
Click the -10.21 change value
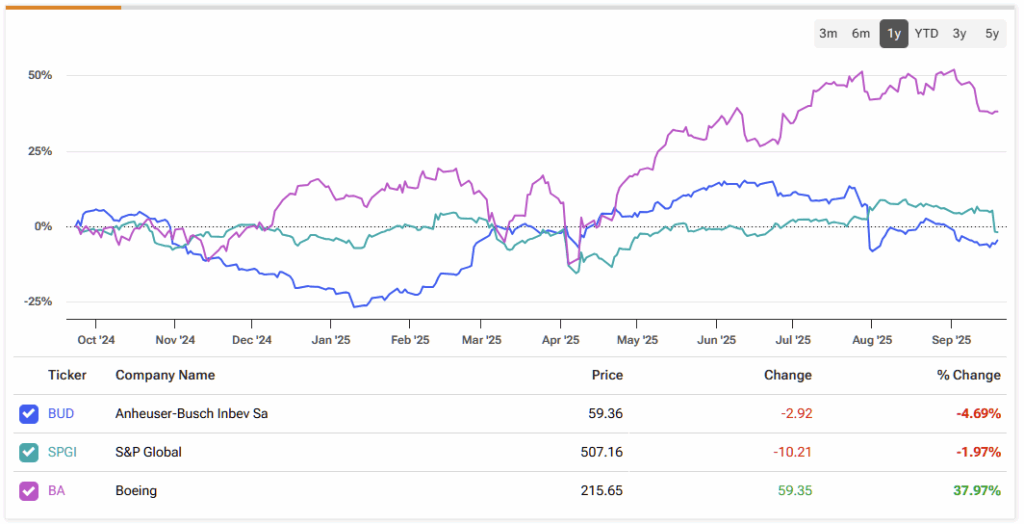click(793, 452)
